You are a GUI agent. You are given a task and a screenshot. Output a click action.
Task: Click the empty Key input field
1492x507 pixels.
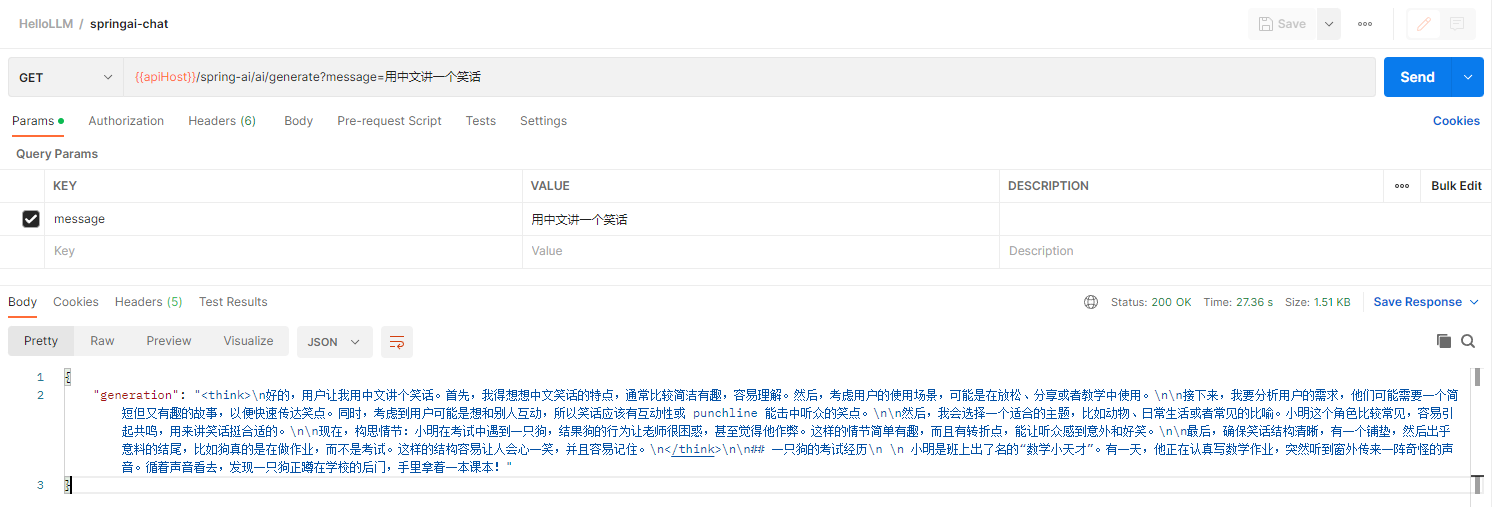coord(285,251)
